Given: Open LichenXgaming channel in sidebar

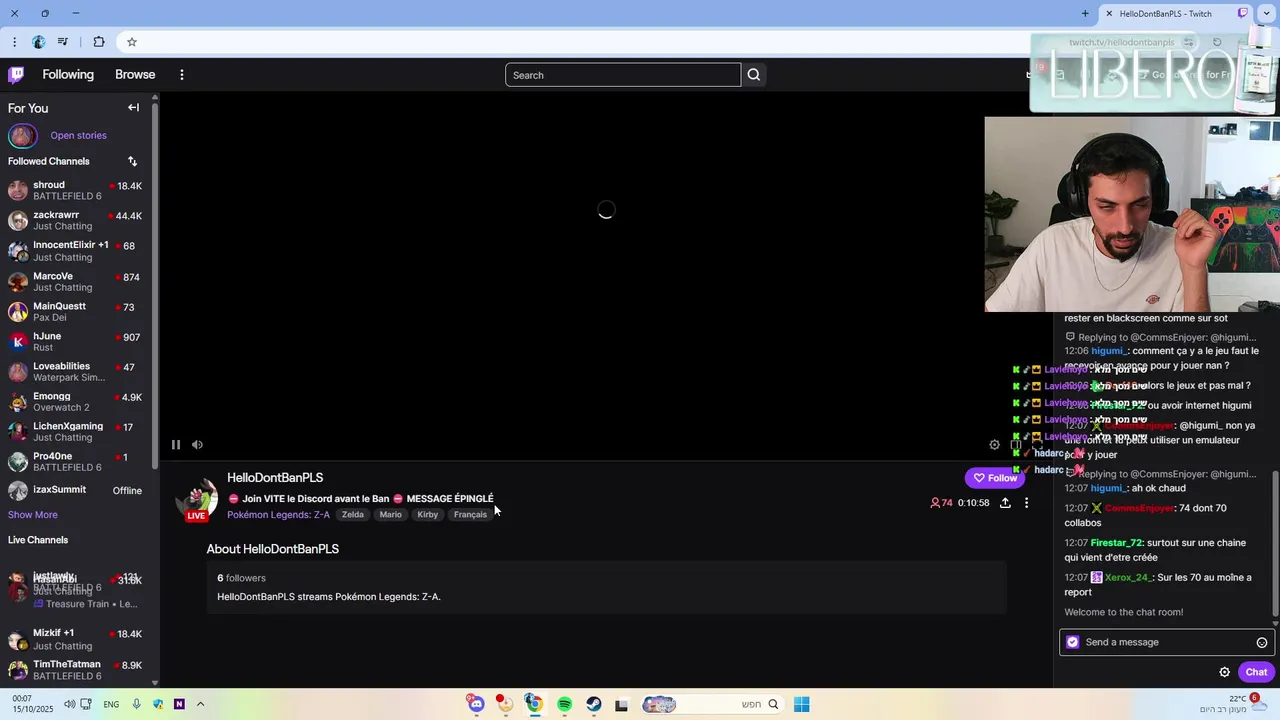Looking at the screenshot, I should (76, 431).
